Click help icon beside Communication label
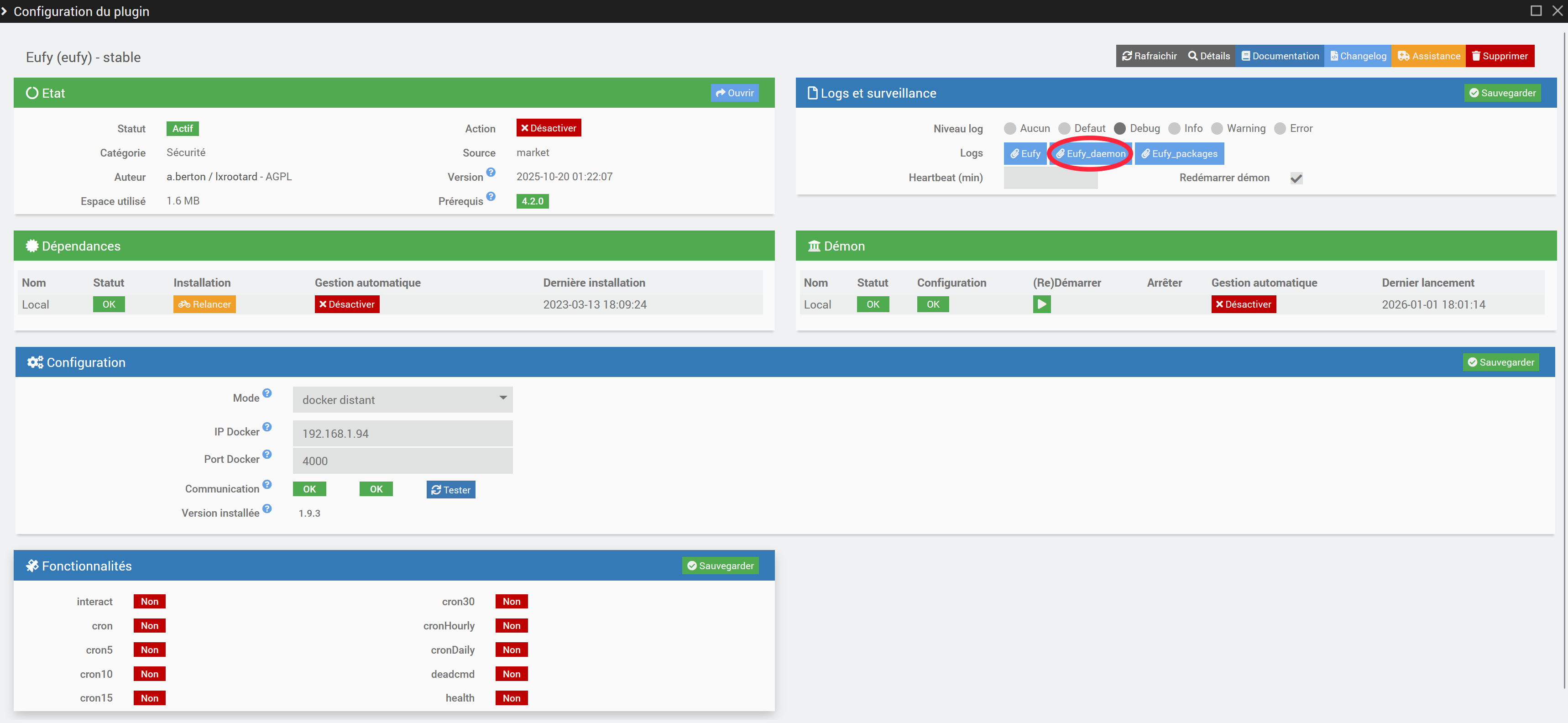The image size is (1568, 723). [x=267, y=484]
